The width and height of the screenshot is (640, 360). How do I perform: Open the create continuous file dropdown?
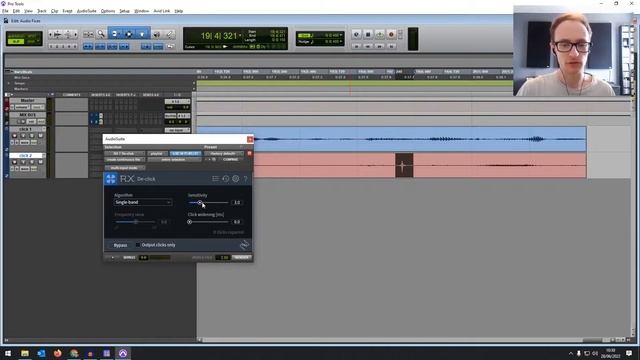tap(124, 160)
